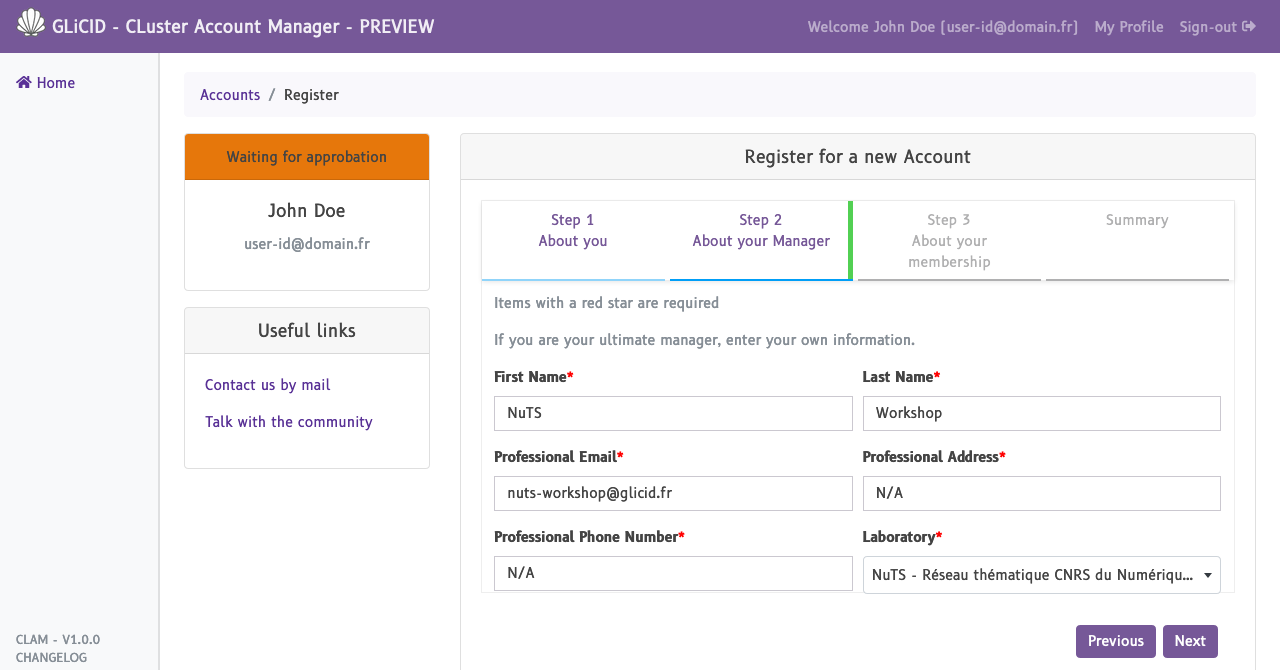Click the Home house icon in sidebar
This screenshot has width=1280, height=670.
pos(24,83)
